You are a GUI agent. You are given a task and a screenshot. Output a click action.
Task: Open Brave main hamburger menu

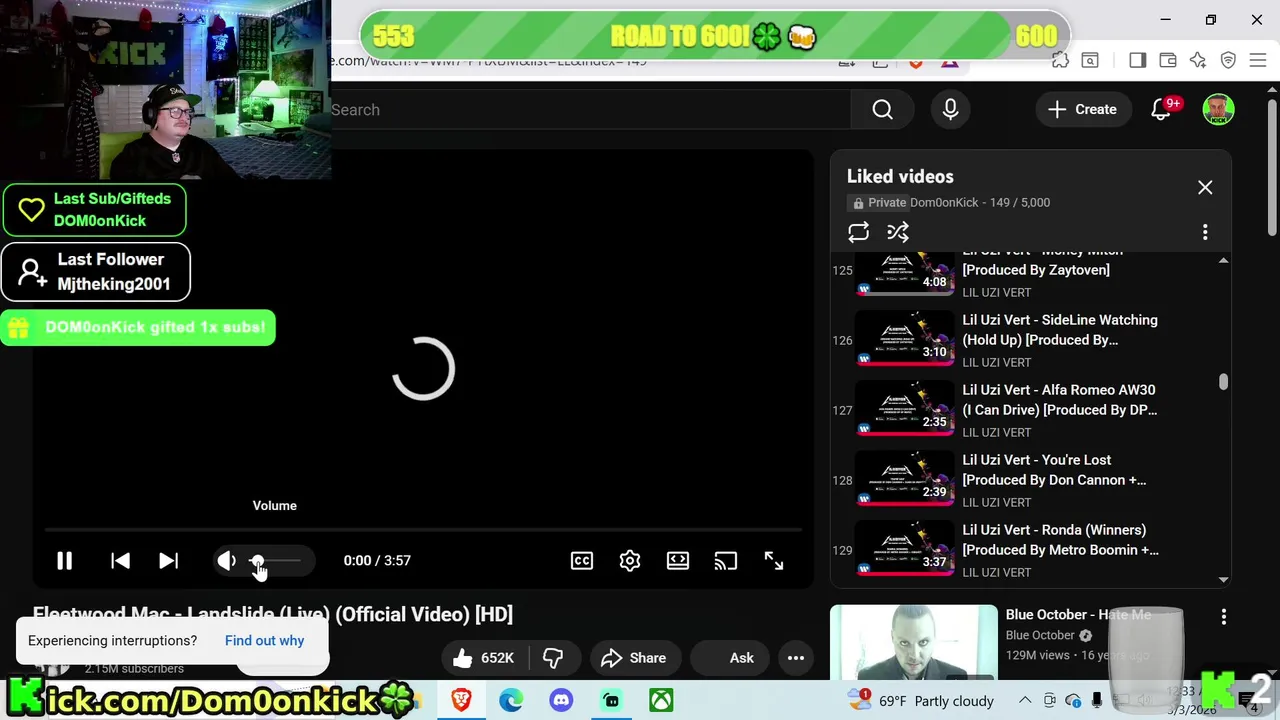click(1258, 61)
